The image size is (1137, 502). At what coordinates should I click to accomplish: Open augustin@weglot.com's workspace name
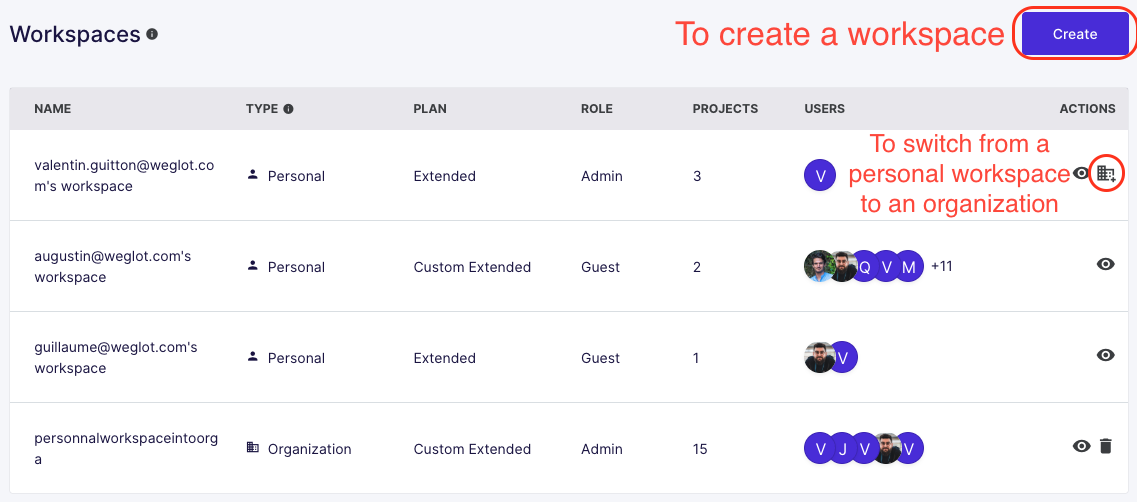coord(112,267)
